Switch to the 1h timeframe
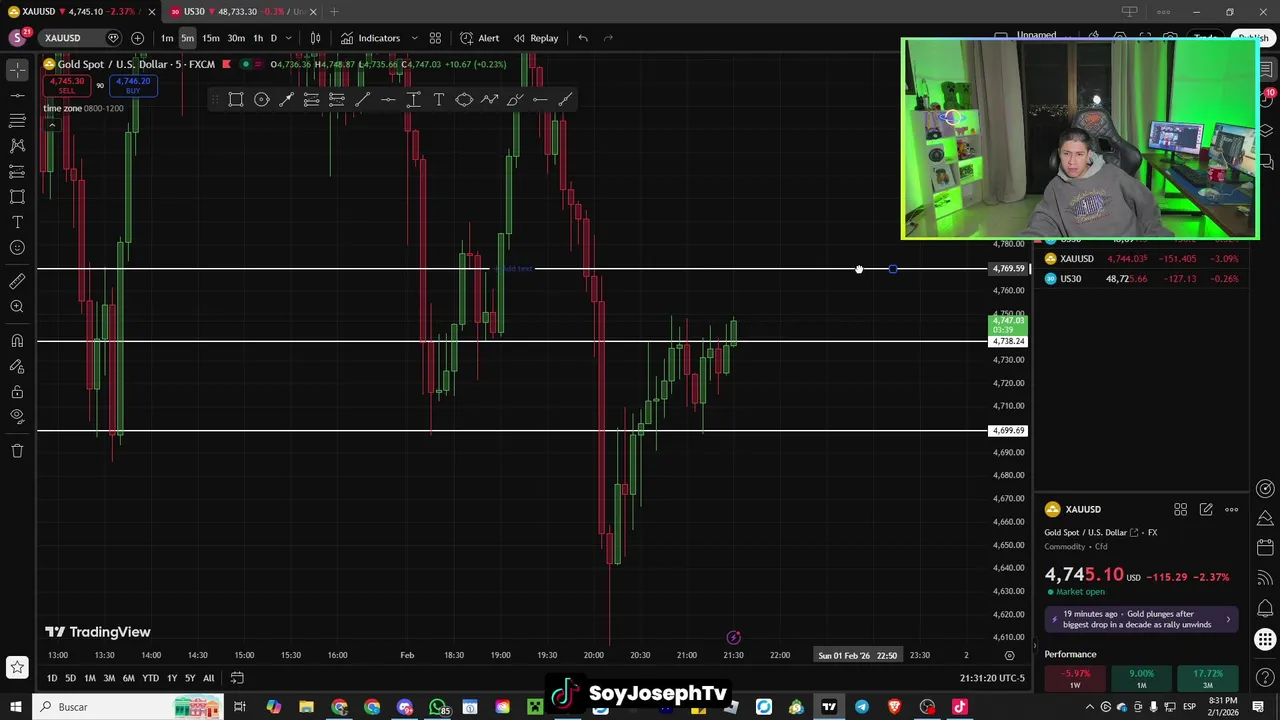The width and height of the screenshot is (1280, 720). (x=258, y=38)
